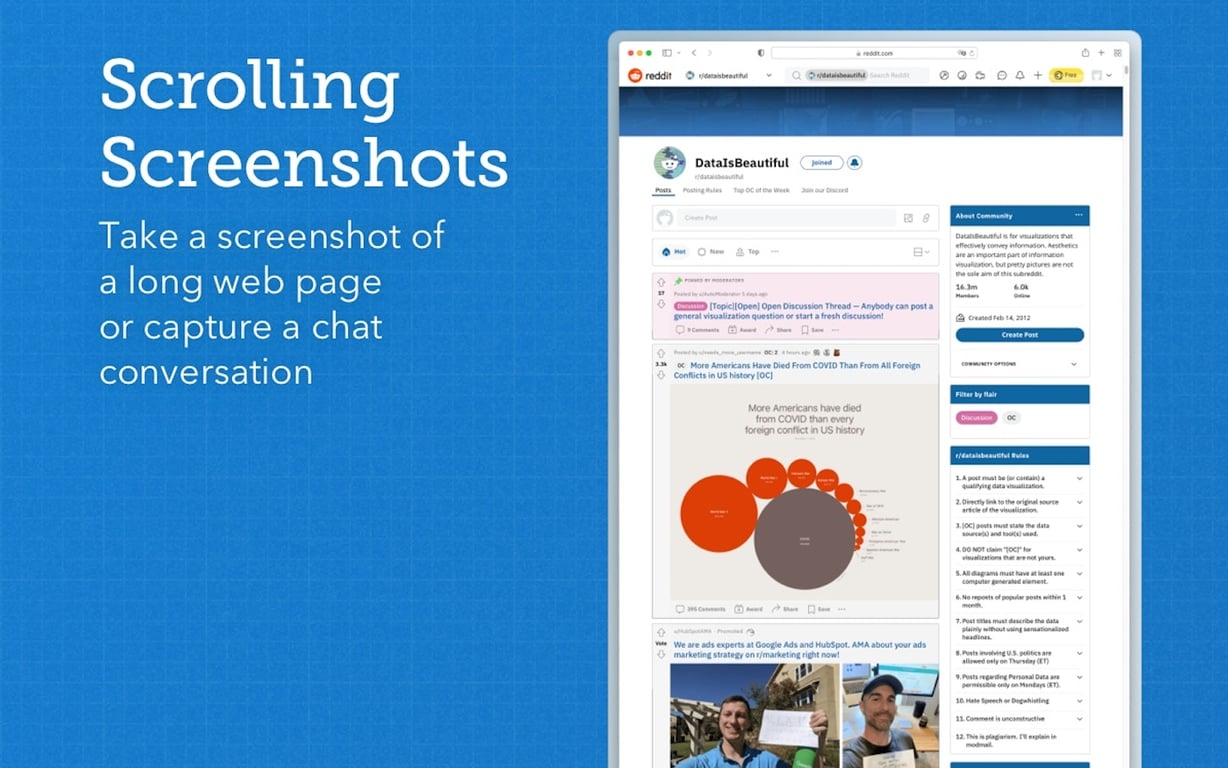Click the Create Post text field

point(787,218)
